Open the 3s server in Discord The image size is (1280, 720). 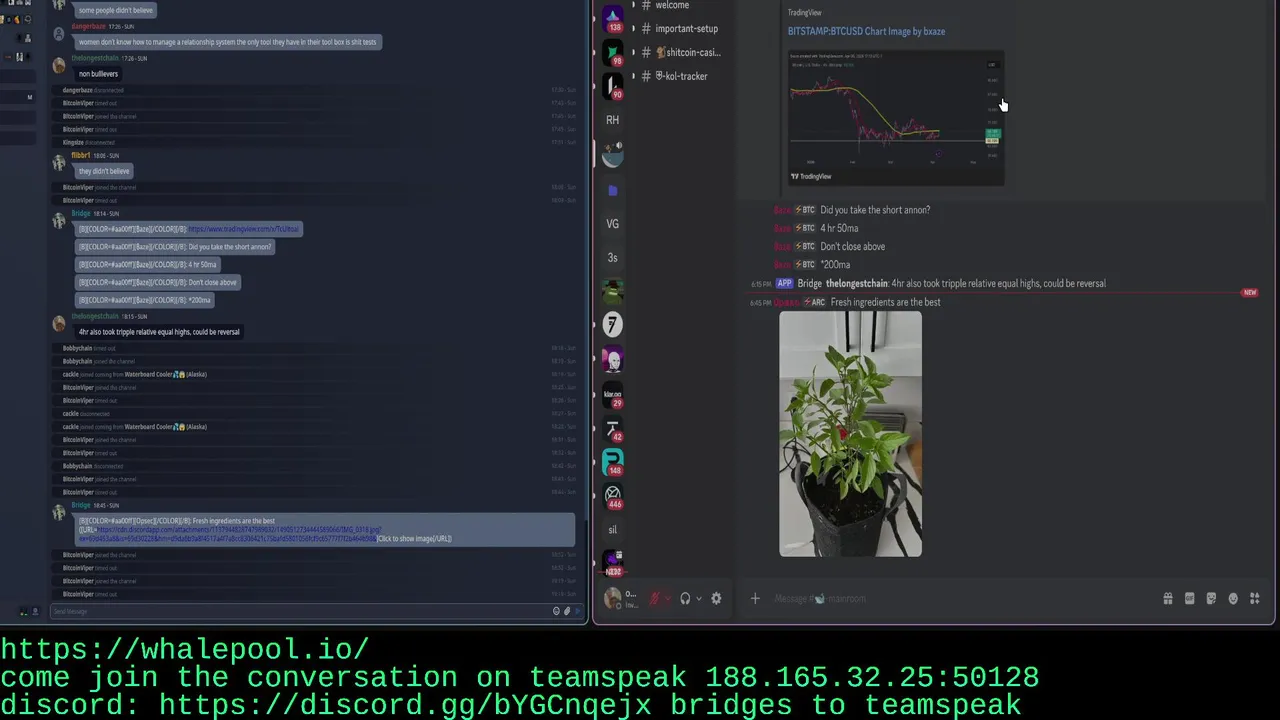pos(613,258)
